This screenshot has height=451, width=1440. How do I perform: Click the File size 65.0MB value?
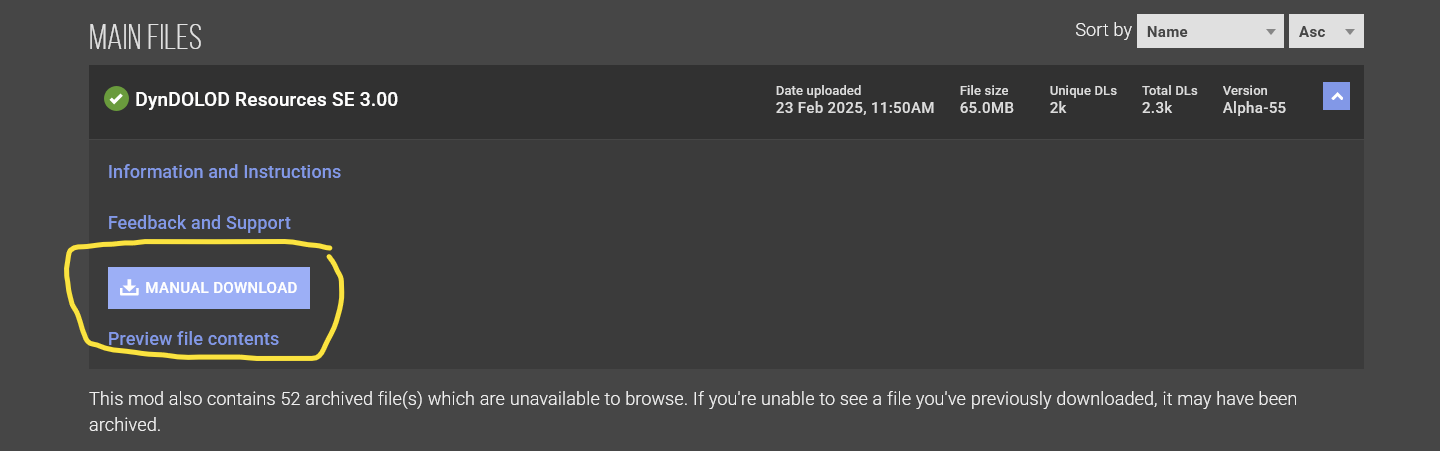(986, 108)
